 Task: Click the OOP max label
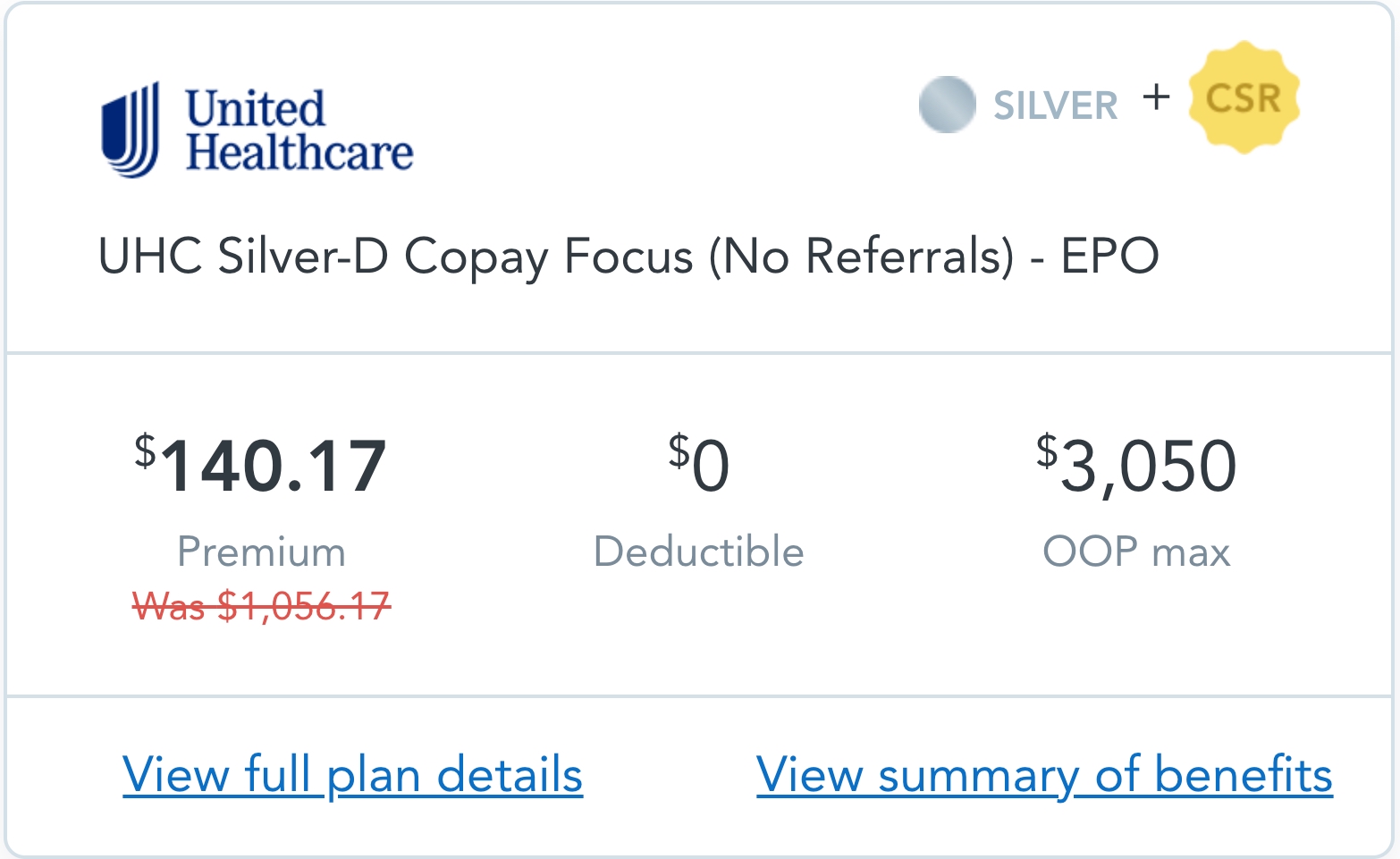point(1136,552)
